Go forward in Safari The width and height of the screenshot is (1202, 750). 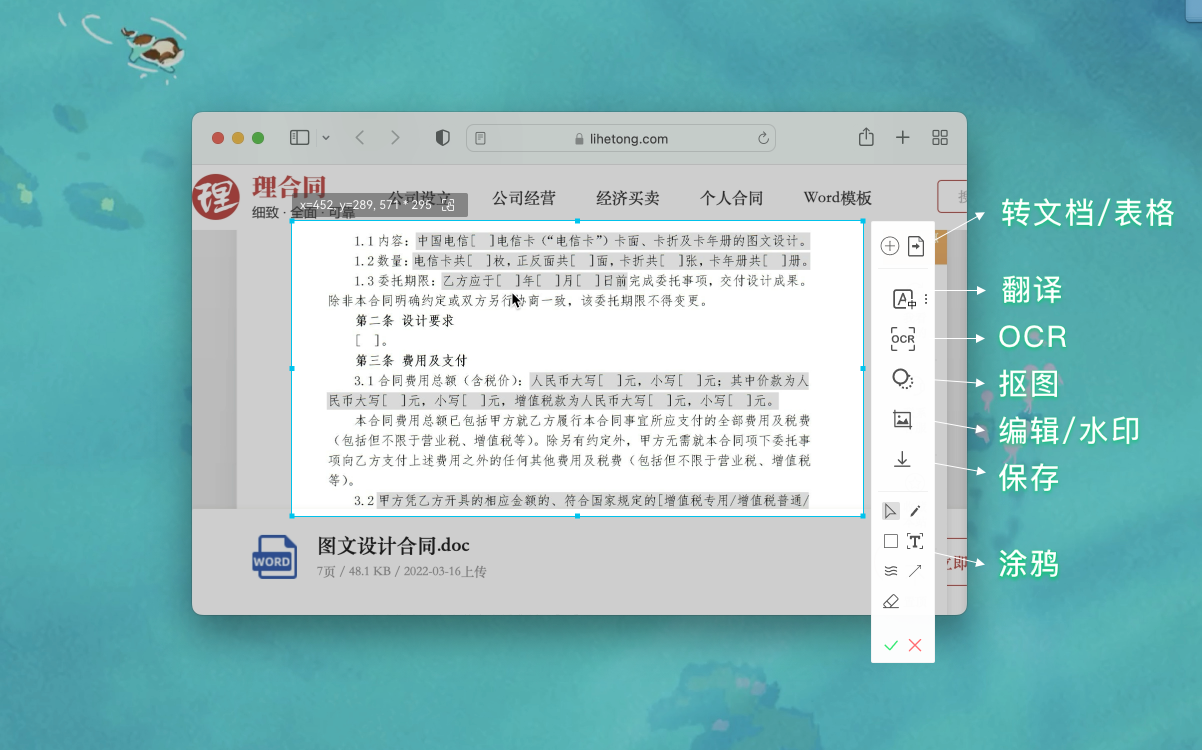click(x=395, y=138)
